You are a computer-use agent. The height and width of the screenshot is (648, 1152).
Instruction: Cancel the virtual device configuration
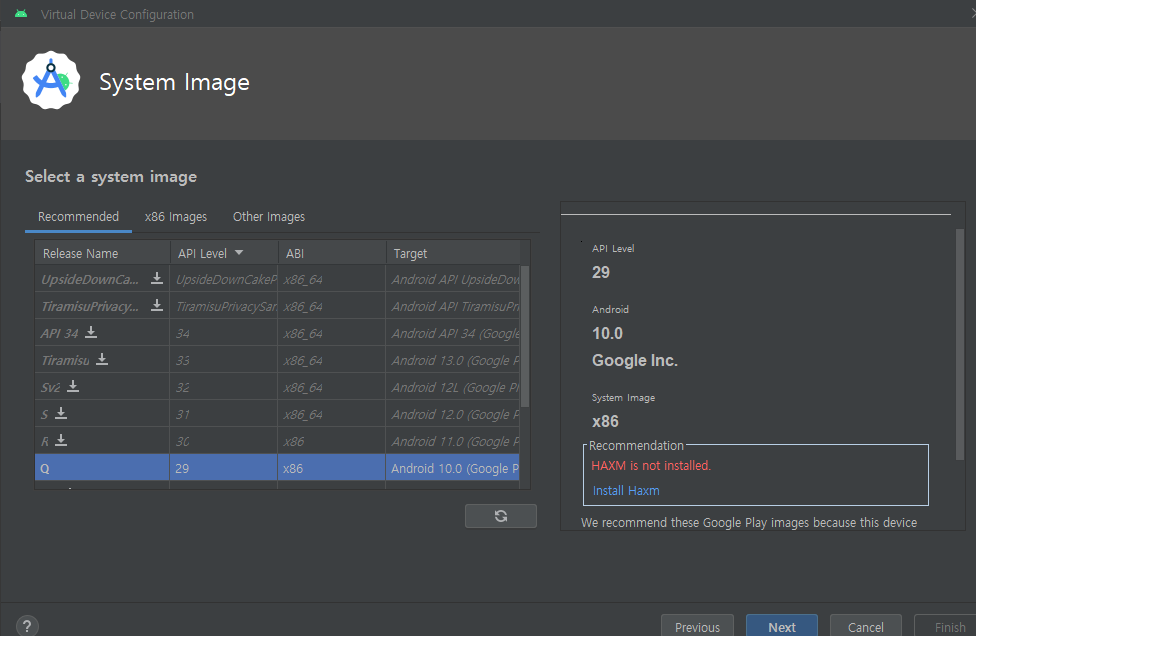click(865, 627)
